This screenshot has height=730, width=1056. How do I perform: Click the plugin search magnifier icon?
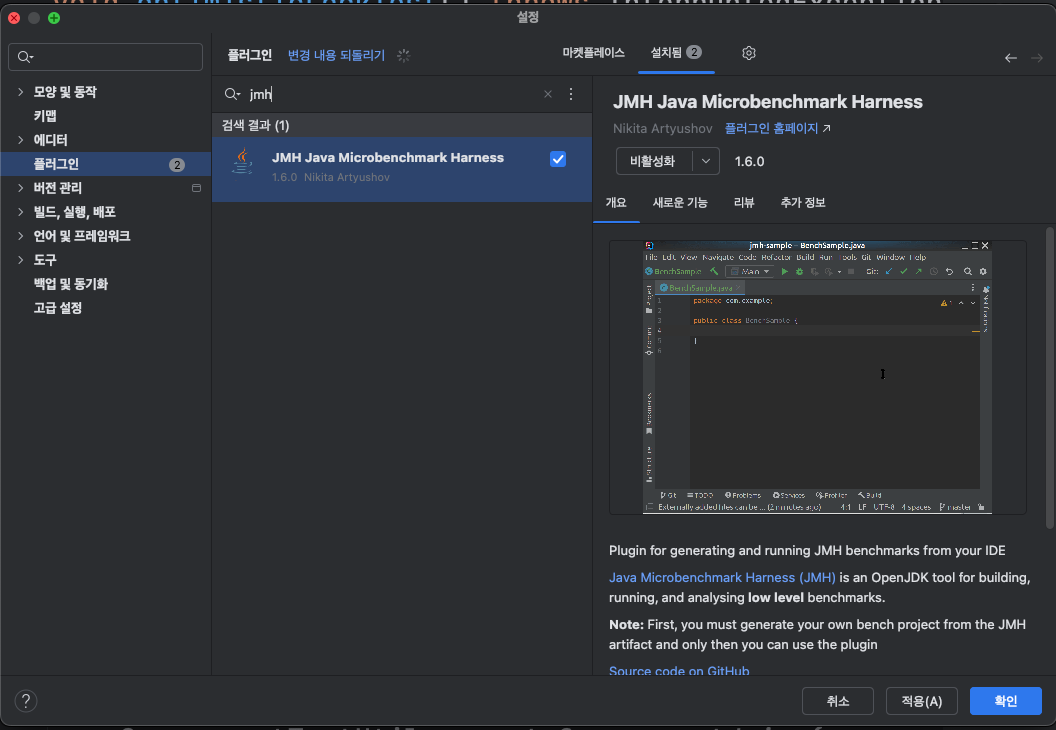(232, 94)
